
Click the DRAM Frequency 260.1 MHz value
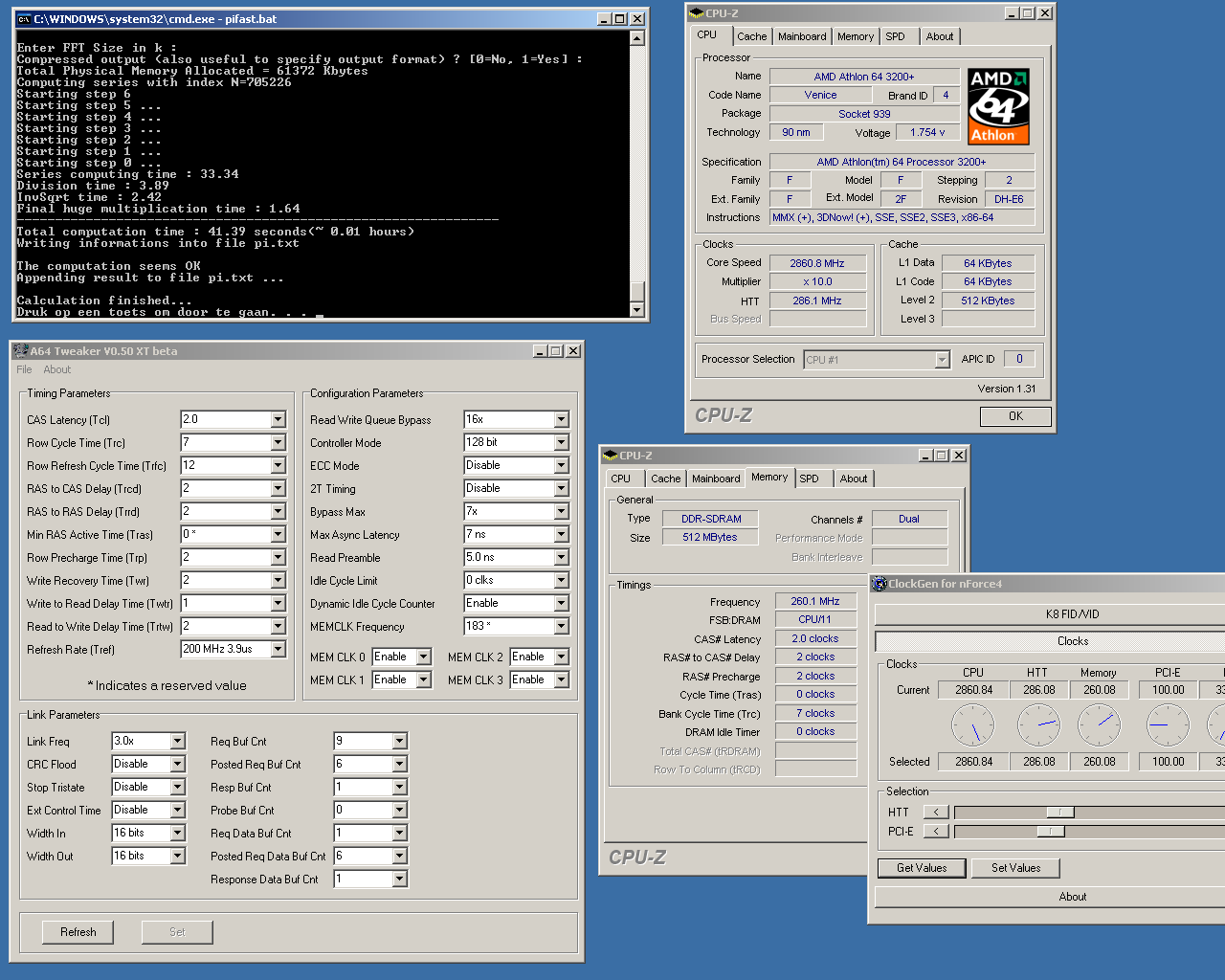click(815, 601)
